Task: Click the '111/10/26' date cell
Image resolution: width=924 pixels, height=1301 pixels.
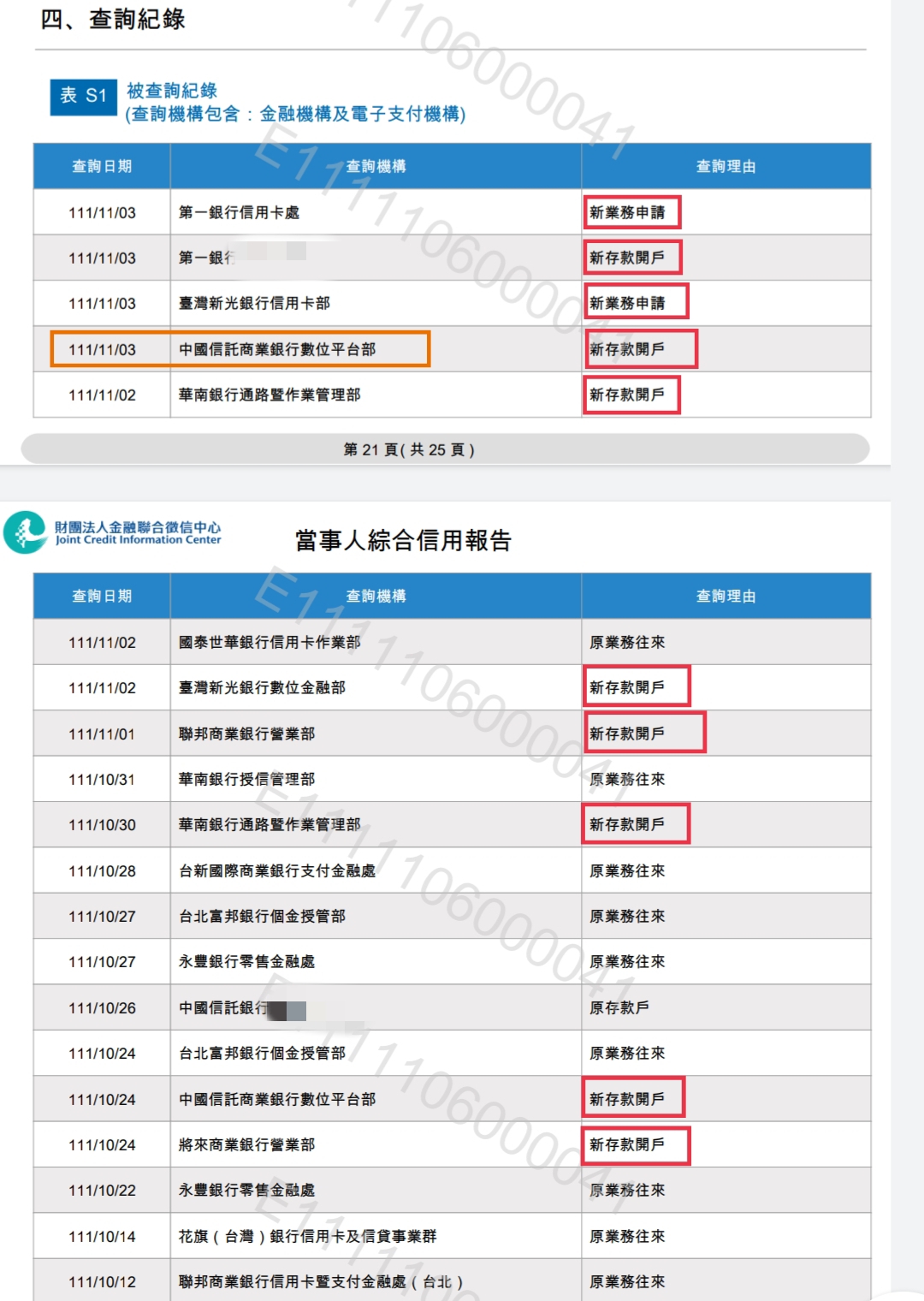Action: click(x=102, y=1007)
